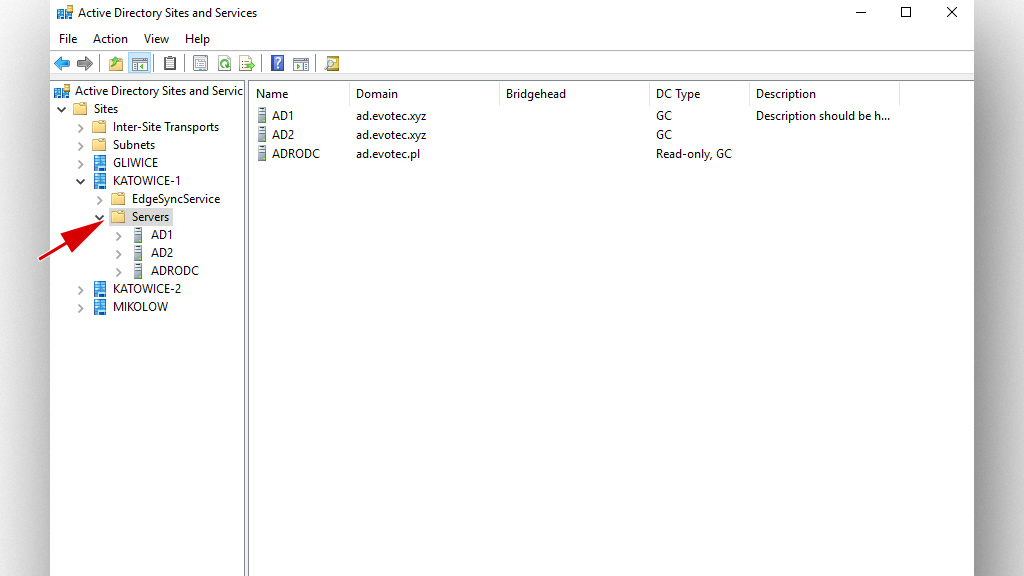Open the View menu
Image resolution: width=1024 pixels, height=576 pixels.
tap(156, 39)
